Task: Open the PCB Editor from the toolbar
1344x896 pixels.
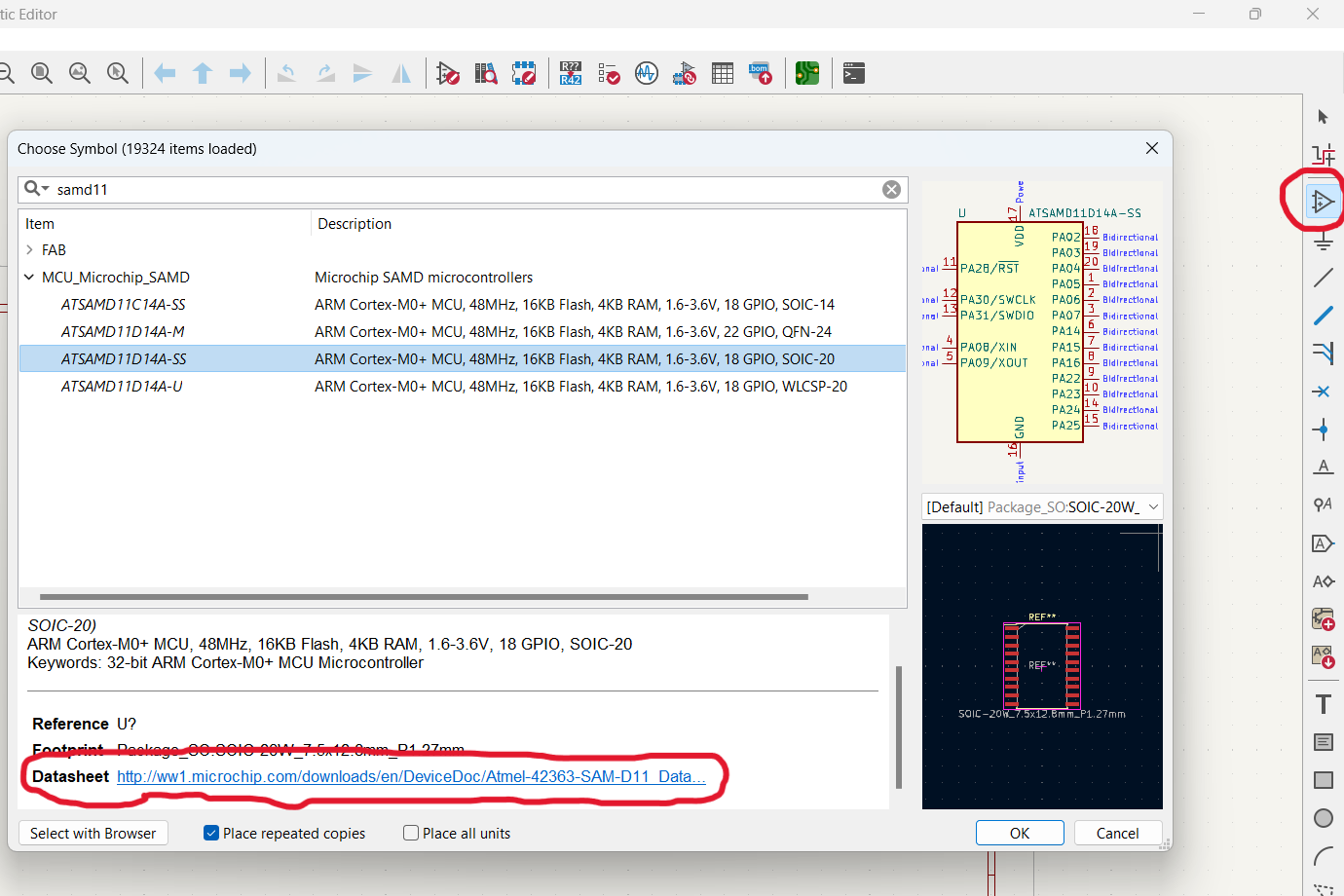Action: (x=807, y=72)
